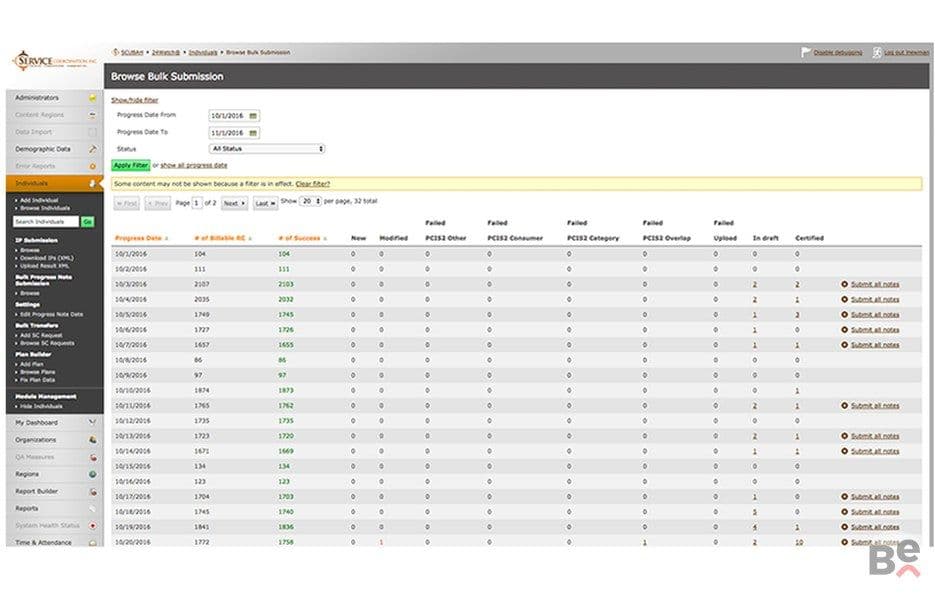Click Certified count for 10/20/2016
Screen dimensions: 935x600
point(799,542)
